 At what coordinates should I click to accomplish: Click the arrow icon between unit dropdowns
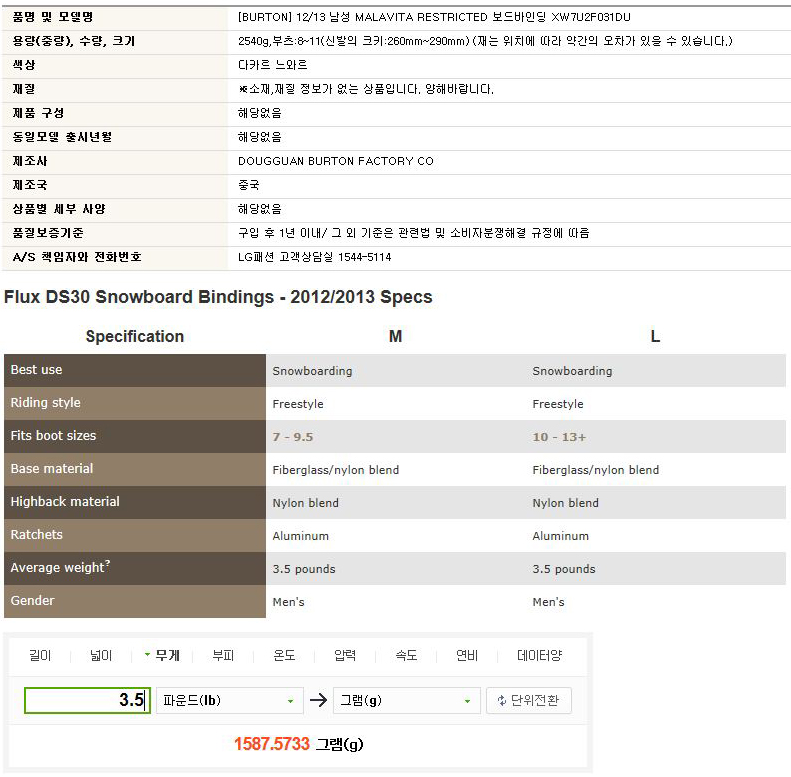pyautogui.click(x=318, y=700)
